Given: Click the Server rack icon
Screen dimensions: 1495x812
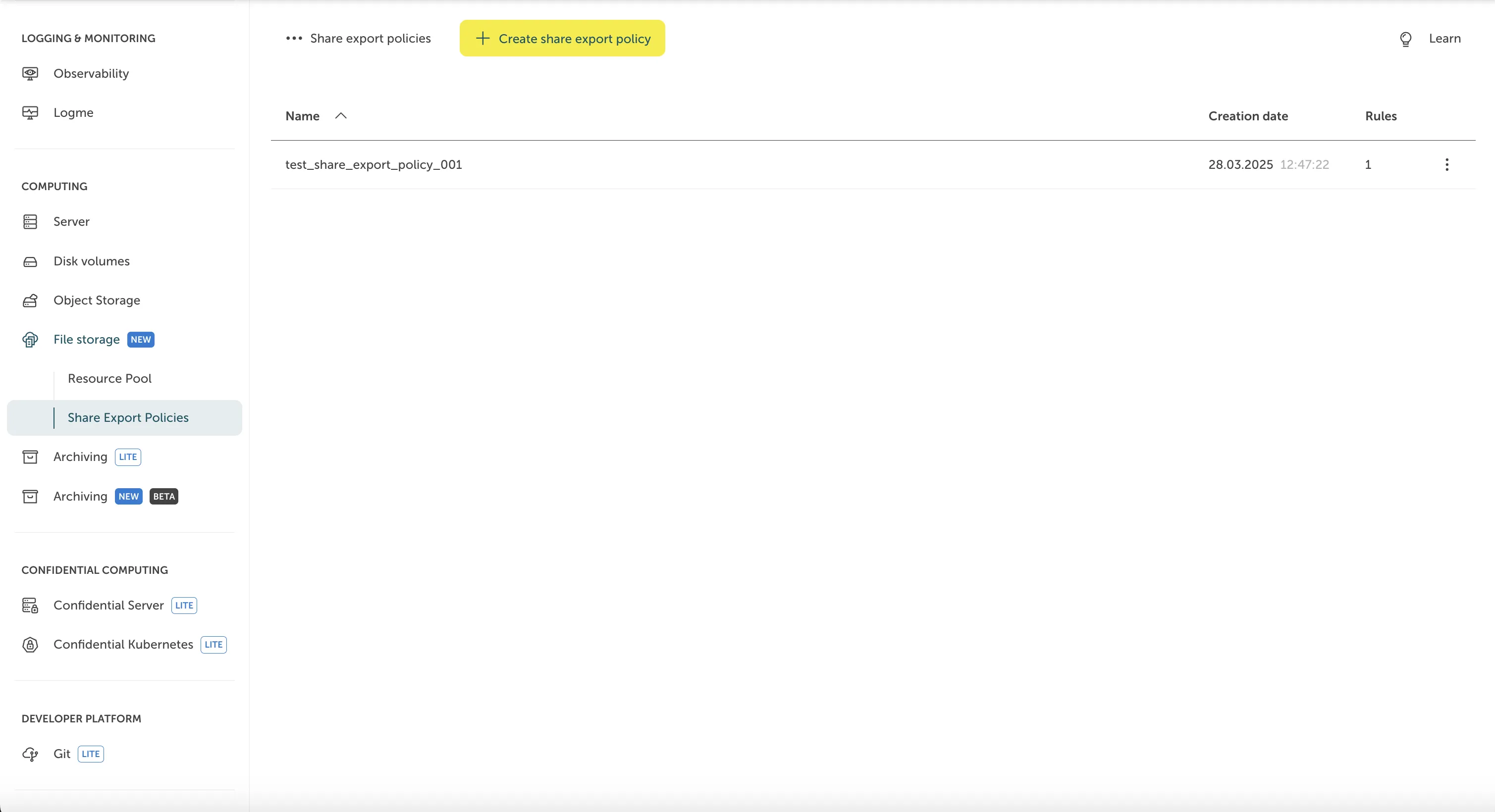Looking at the screenshot, I should 30,221.
